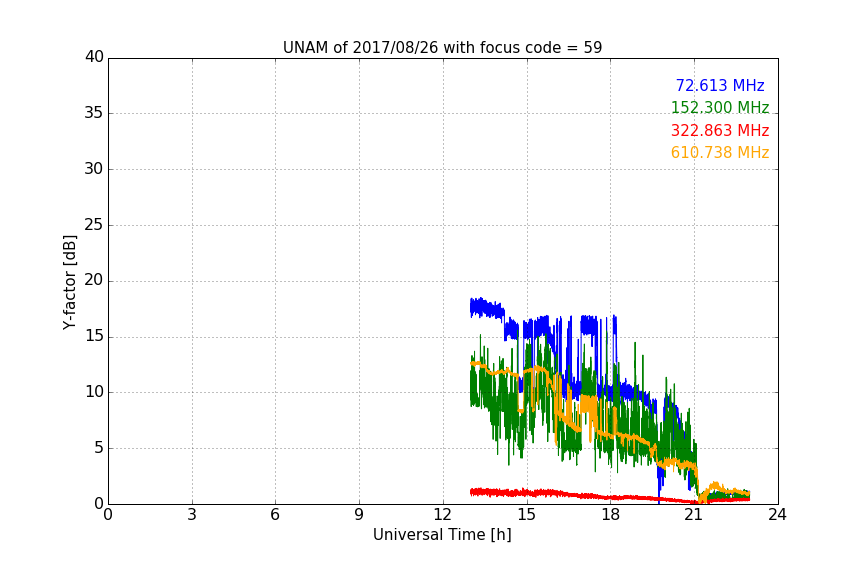Click the y-axis tick label '30'
This screenshot has width=864, height=576.
click(x=94, y=169)
